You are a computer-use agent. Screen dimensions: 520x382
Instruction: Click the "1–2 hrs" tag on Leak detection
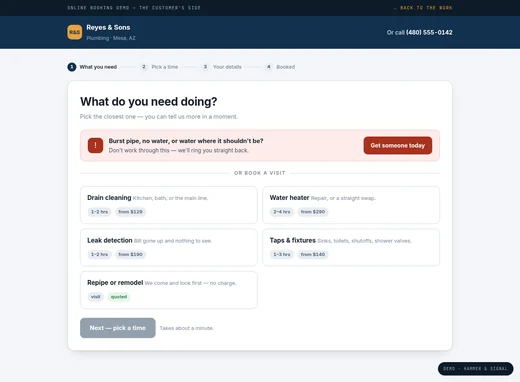100,254
